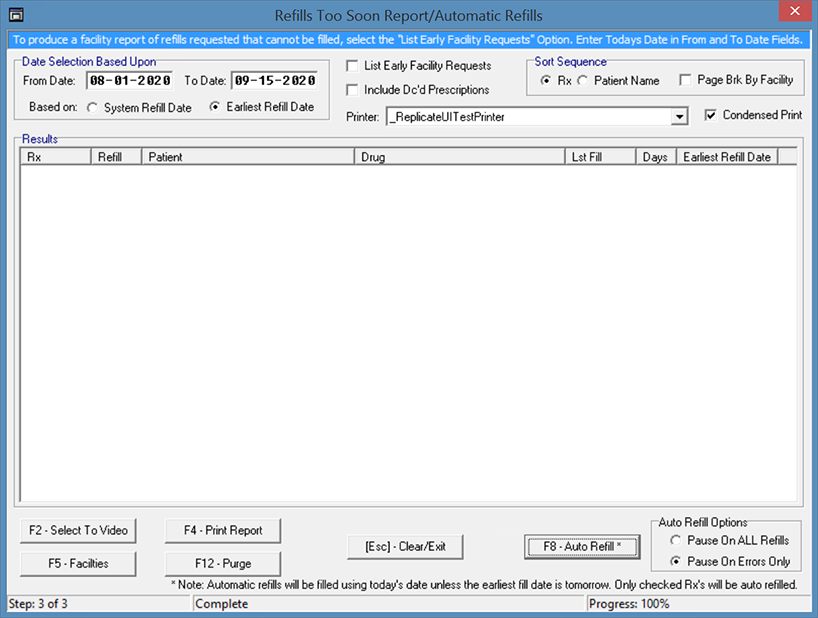Click the F12 - Purge button

(x=223, y=563)
